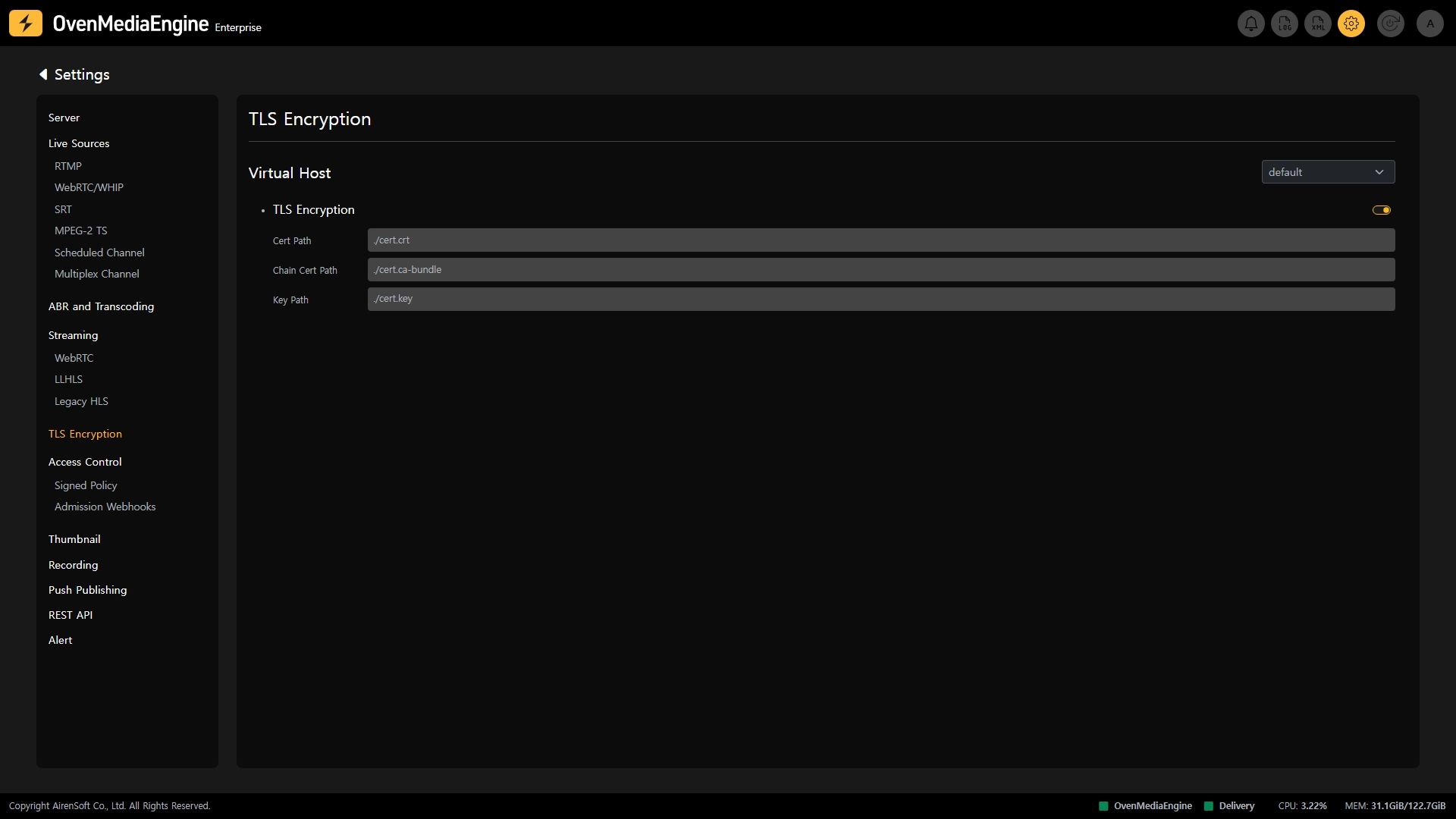The width and height of the screenshot is (1456, 819).
Task: Open the XML configuration icon
Action: coord(1318,24)
